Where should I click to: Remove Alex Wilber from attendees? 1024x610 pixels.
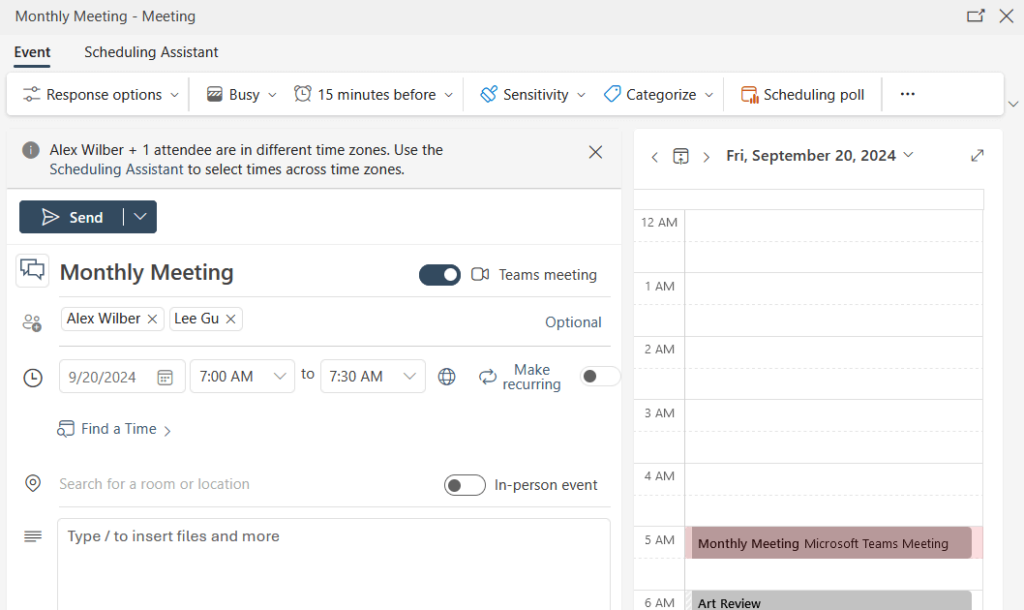(x=152, y=319)
